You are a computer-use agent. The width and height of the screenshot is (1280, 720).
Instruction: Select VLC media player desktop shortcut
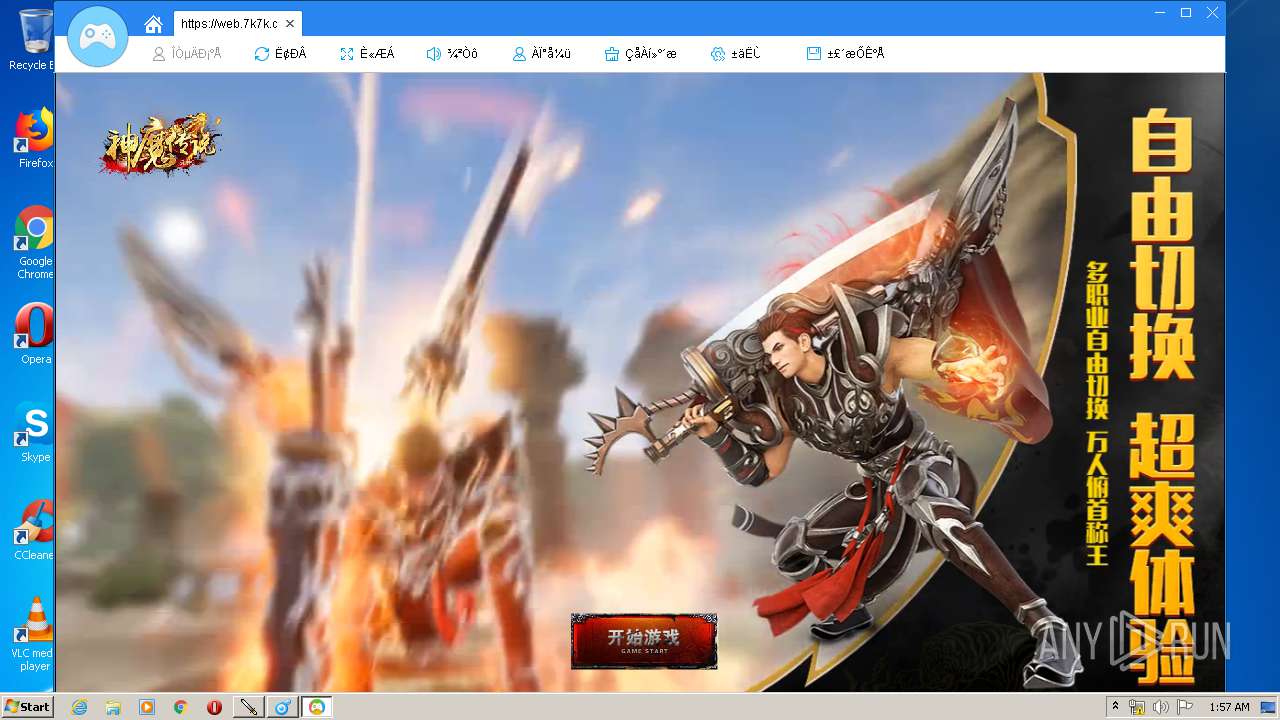35,634
